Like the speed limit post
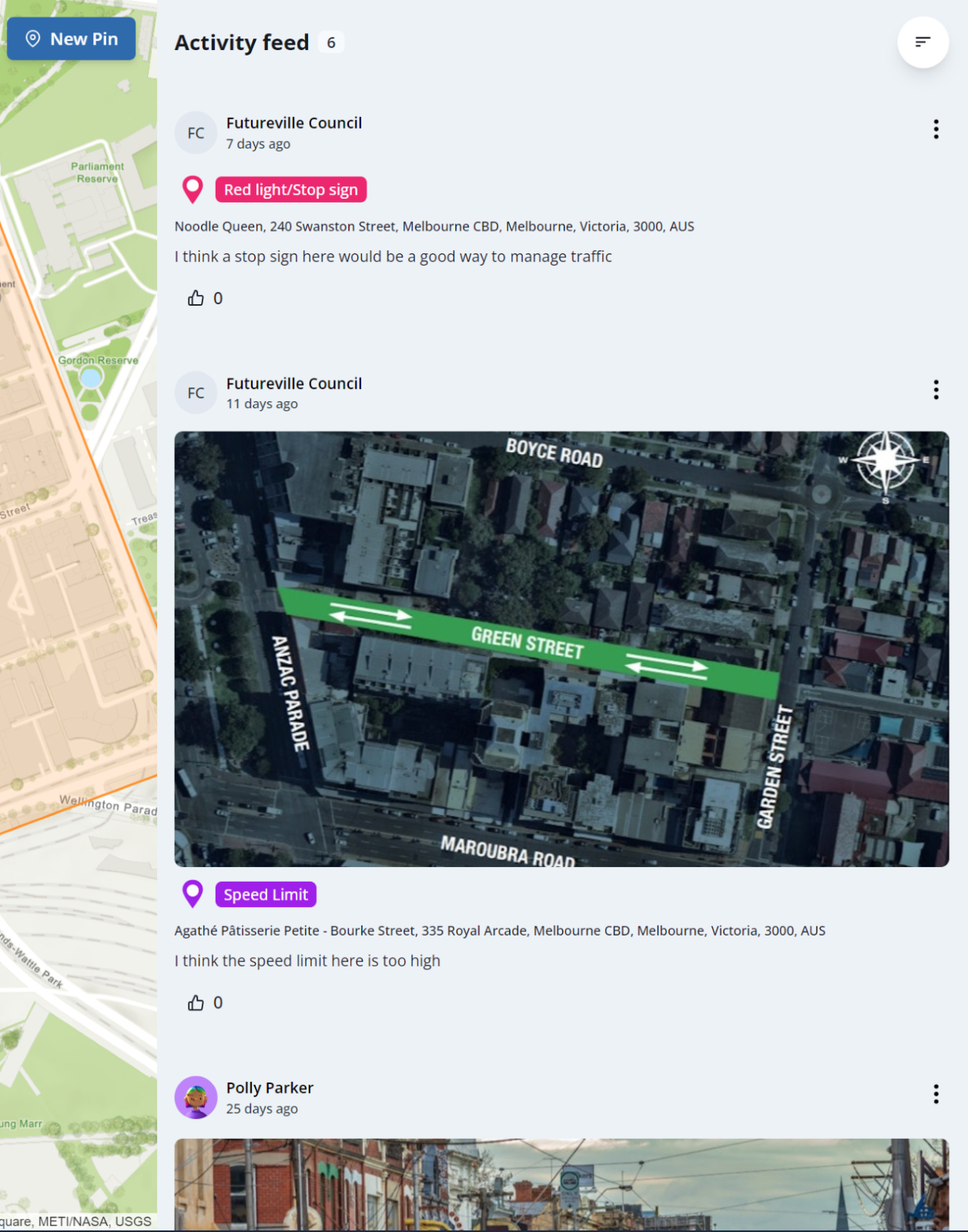 tap(196, 1003)
